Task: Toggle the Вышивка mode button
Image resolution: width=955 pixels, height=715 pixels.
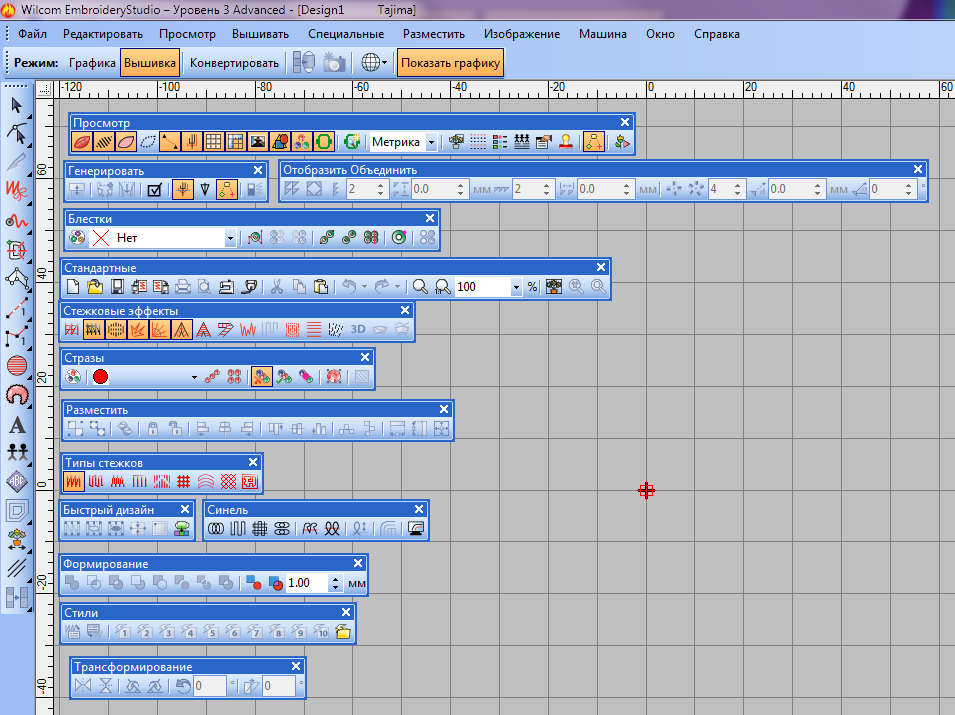Action: click(x=150, y=62)
